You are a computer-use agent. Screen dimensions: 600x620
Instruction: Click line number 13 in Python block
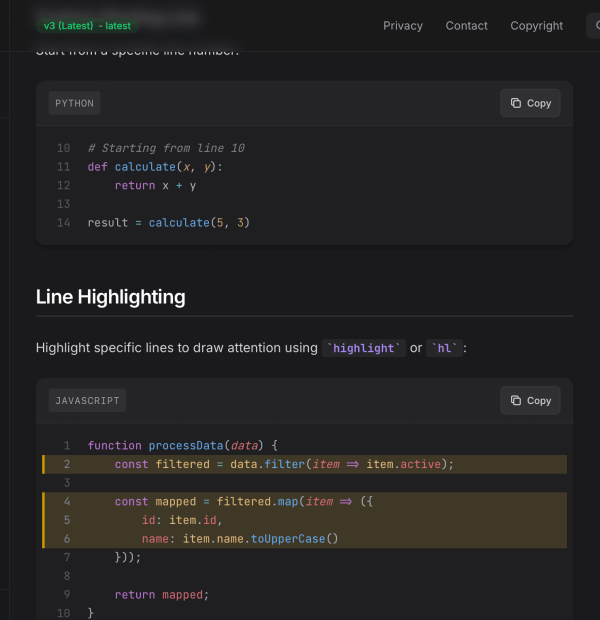pyautogui.click(x=63, y=204)
